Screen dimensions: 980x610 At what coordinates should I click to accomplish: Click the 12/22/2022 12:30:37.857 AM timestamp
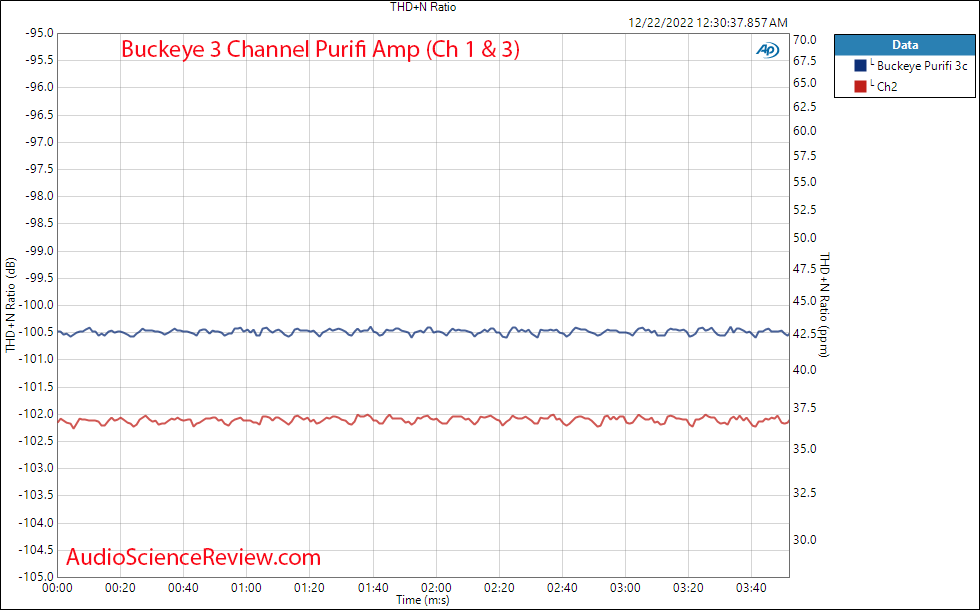click(x=708, y=23)
